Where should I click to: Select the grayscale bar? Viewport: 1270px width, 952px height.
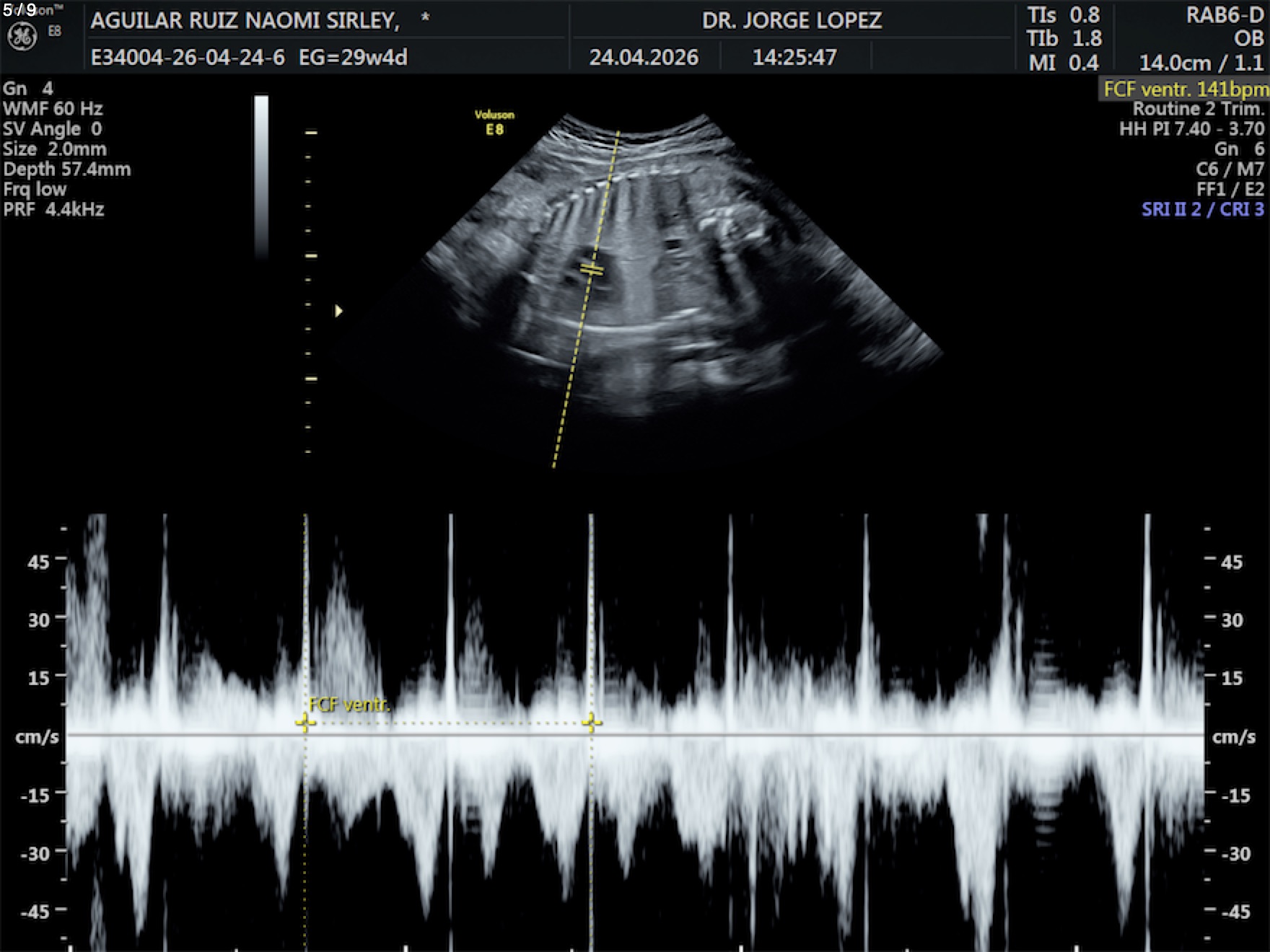(x=261, y=176)
